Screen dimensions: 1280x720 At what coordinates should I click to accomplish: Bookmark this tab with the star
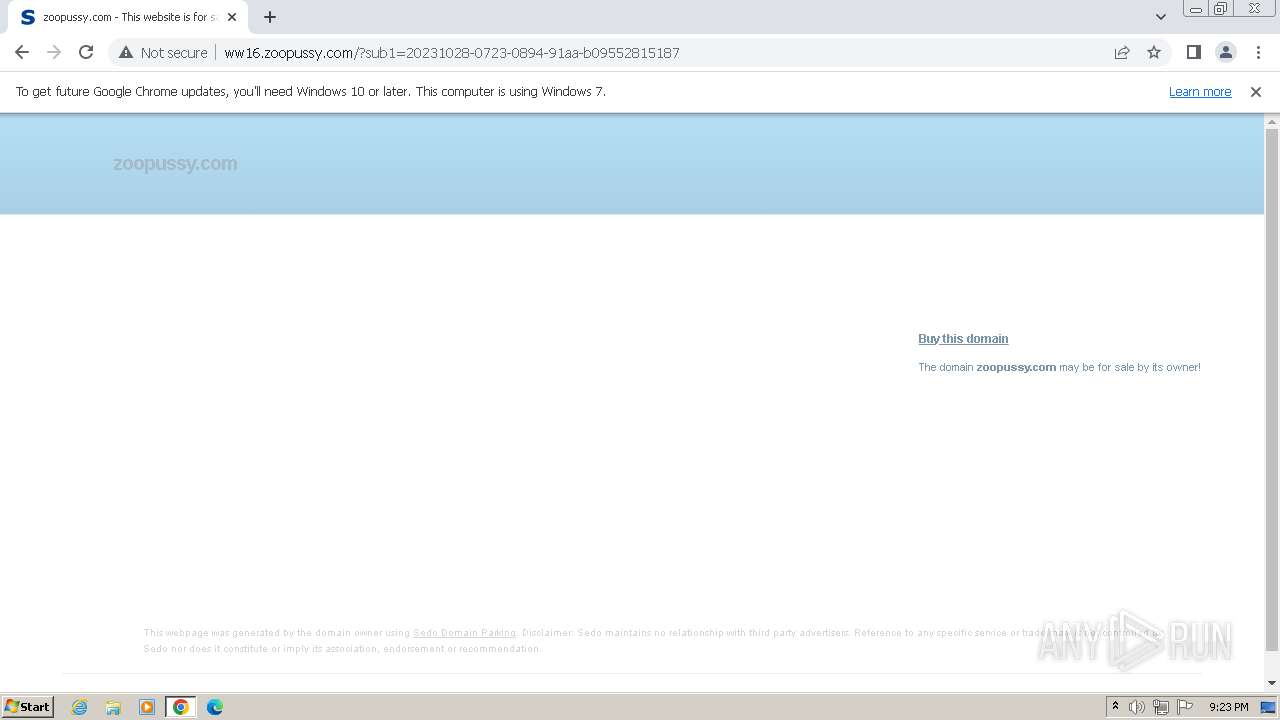point(1154,52)
